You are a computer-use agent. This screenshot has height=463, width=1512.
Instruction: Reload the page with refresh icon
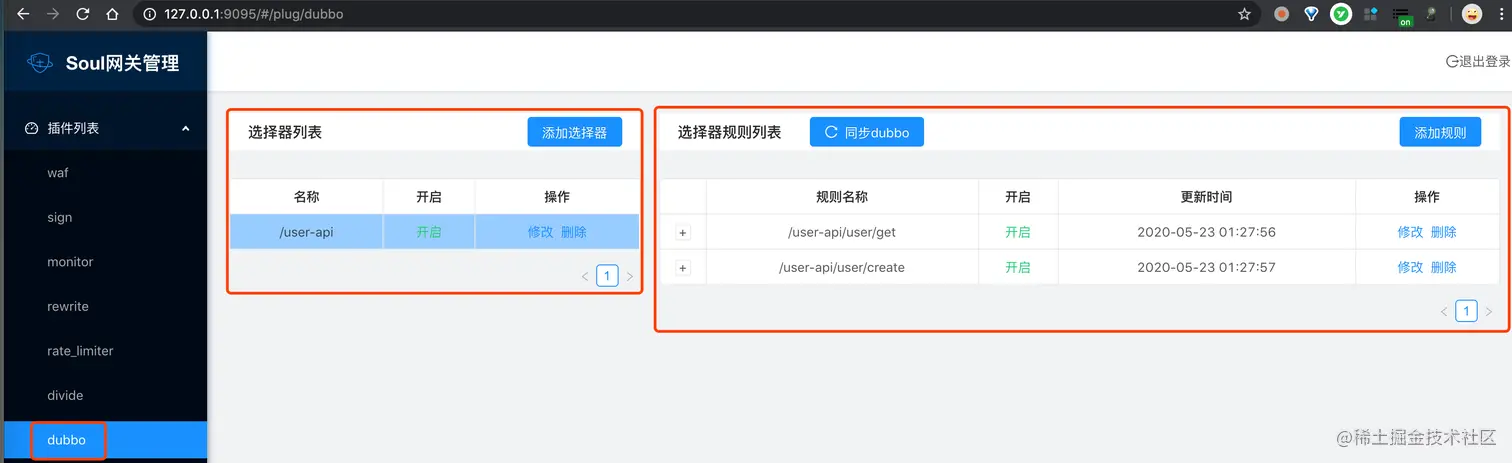point(83,14)
